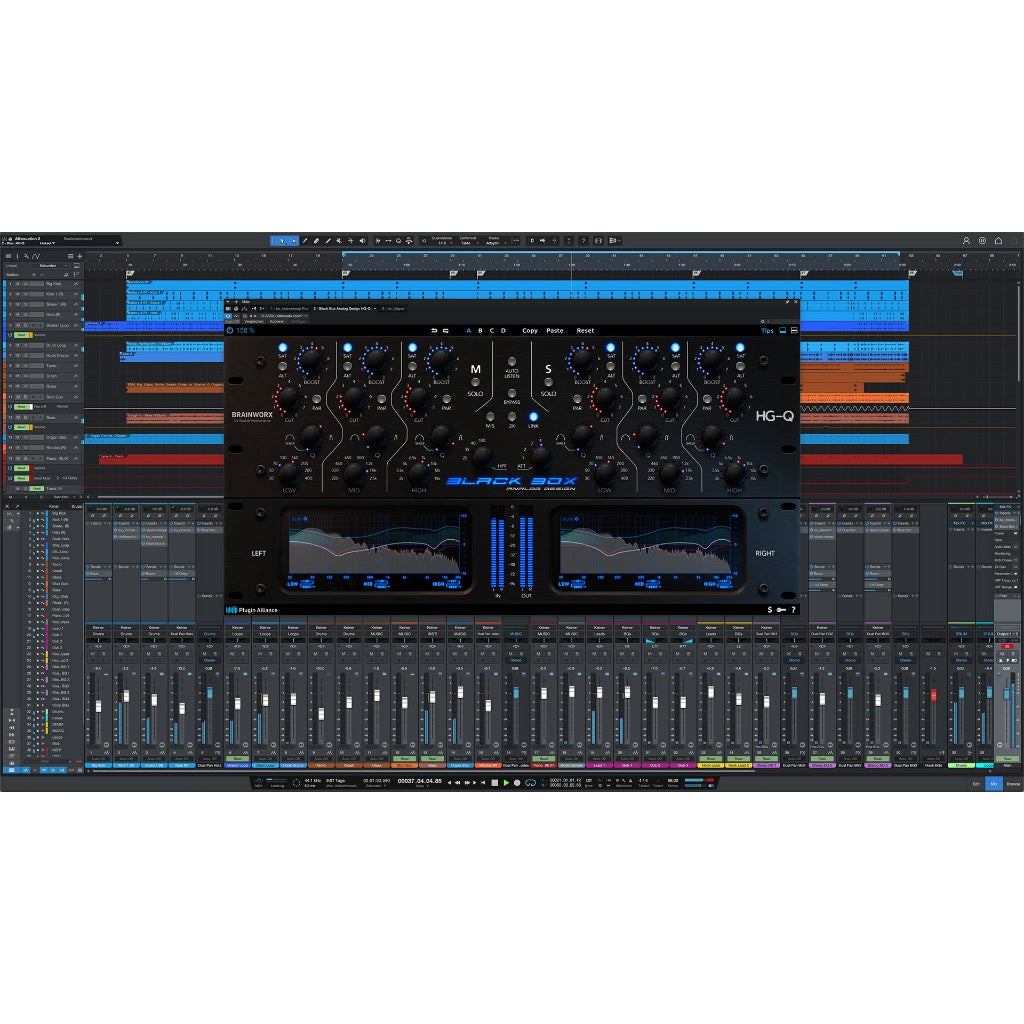The height and width of the screenshot is (1024, 1024).
Task: Click Reset in the plugin header
Action: (x=584, y=330)
